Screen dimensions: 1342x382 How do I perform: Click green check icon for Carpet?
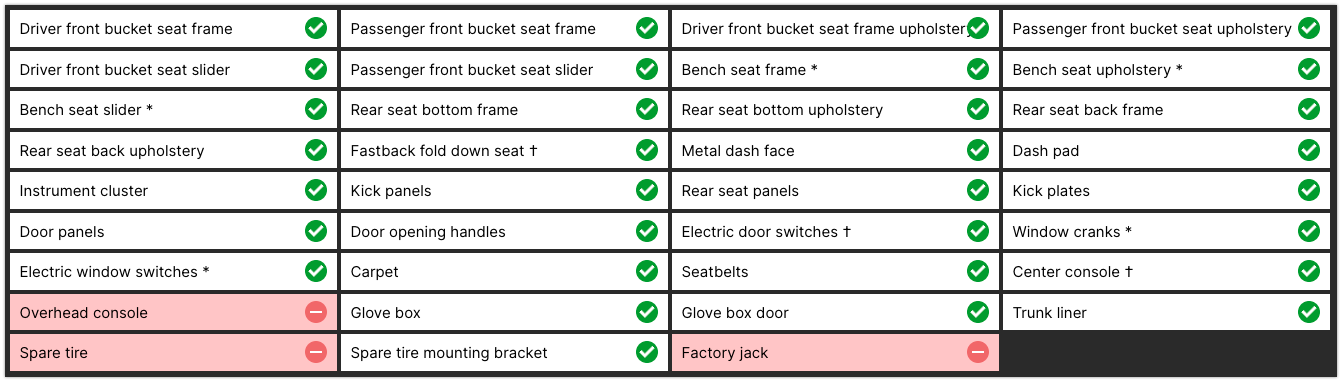pyautogui.click(x=647, y=272)
